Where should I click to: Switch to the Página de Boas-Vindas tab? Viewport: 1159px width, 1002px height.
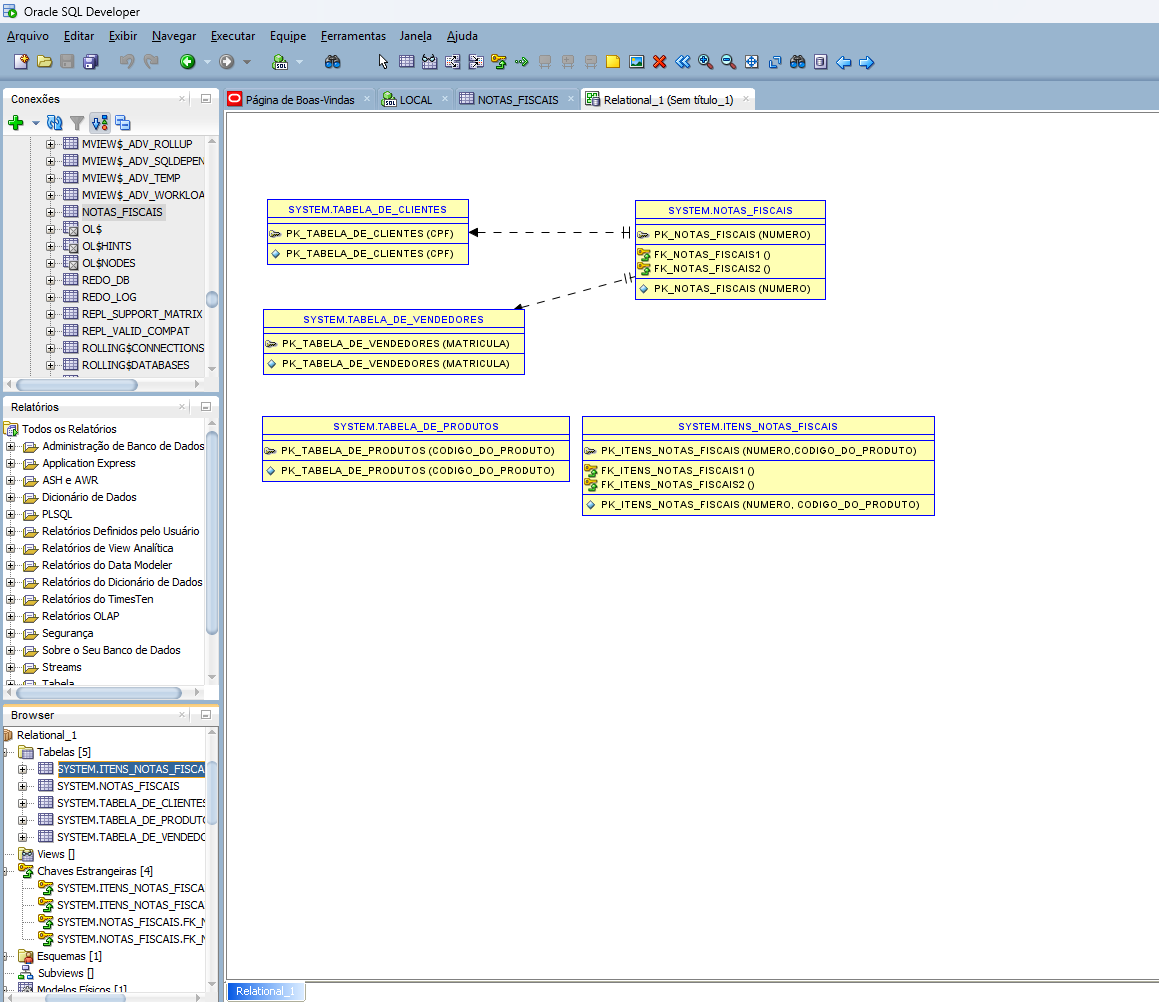point(300,99)
